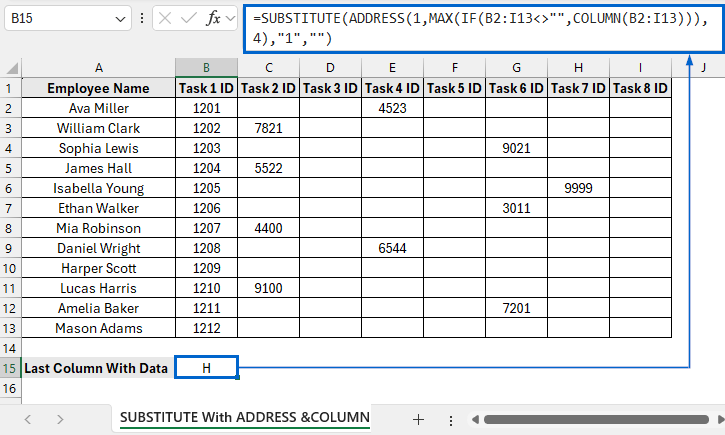725x435 pixels.
Task: Select row 15 header
Action: (x=10, y=368)
